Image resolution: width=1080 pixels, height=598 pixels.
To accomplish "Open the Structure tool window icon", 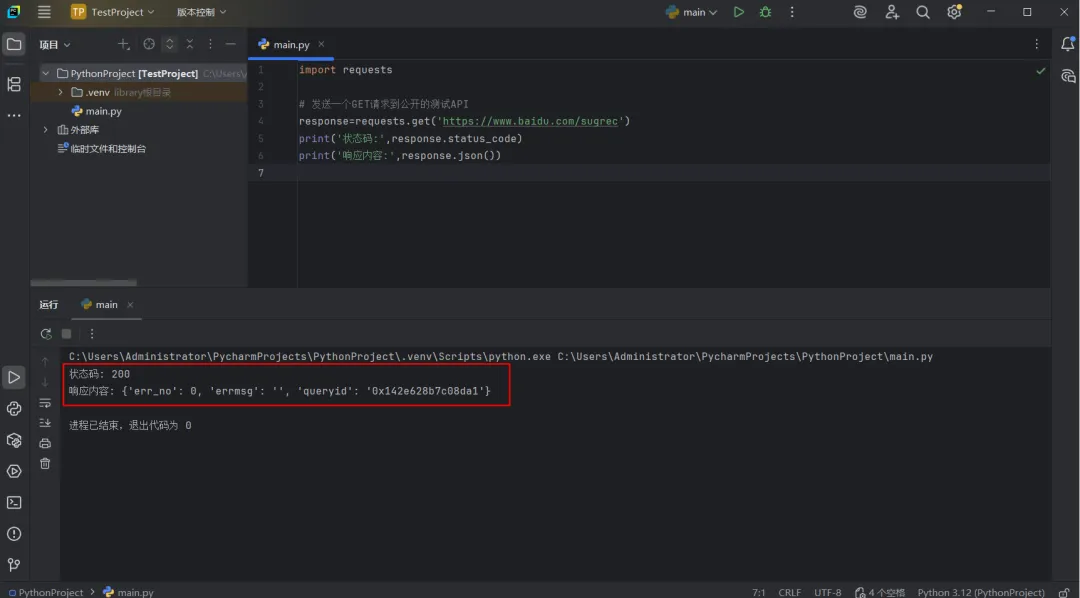I will pyautogui.click(x=14, y=84).
